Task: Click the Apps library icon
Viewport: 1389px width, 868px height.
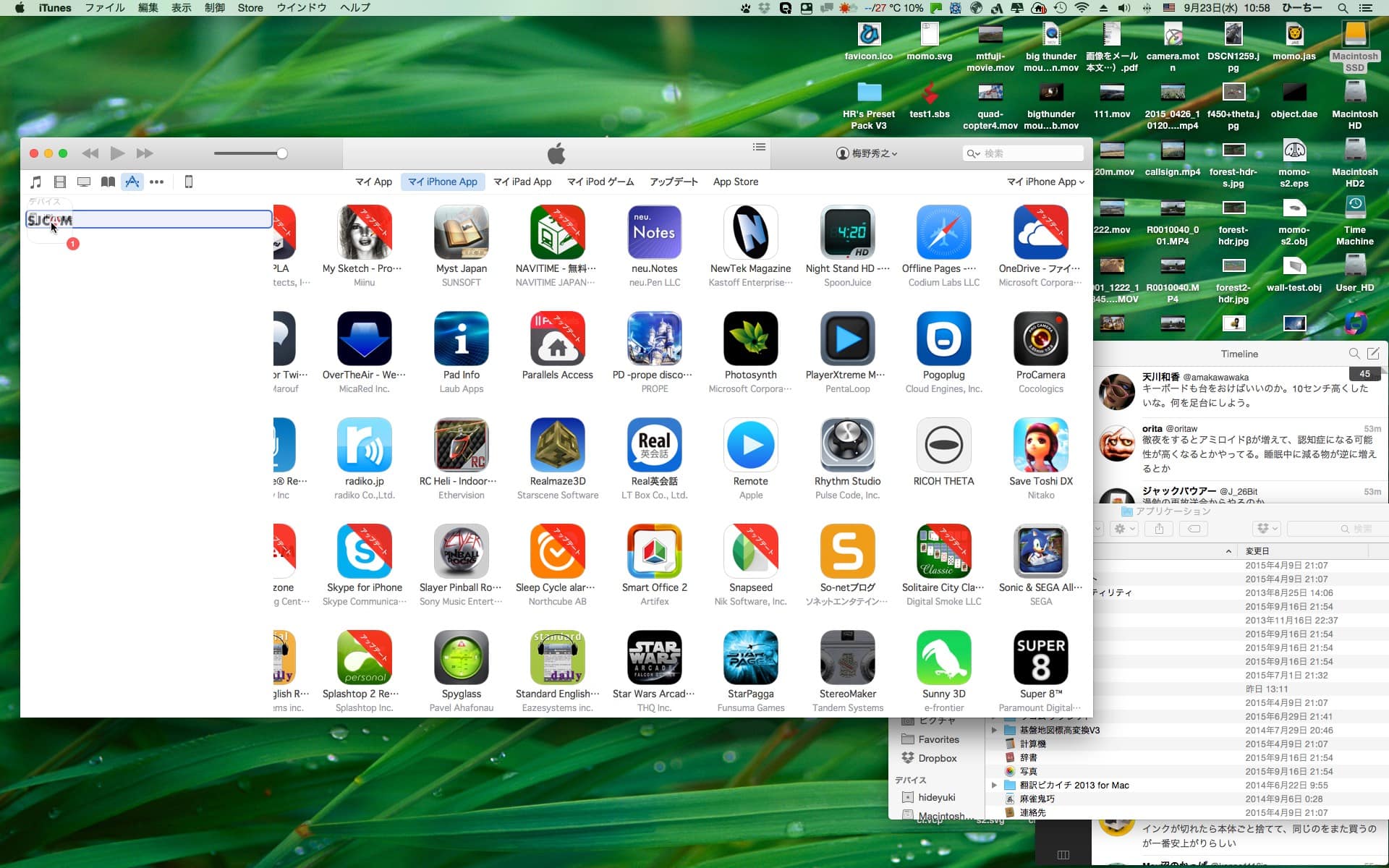Action: [x=132, y=182]
